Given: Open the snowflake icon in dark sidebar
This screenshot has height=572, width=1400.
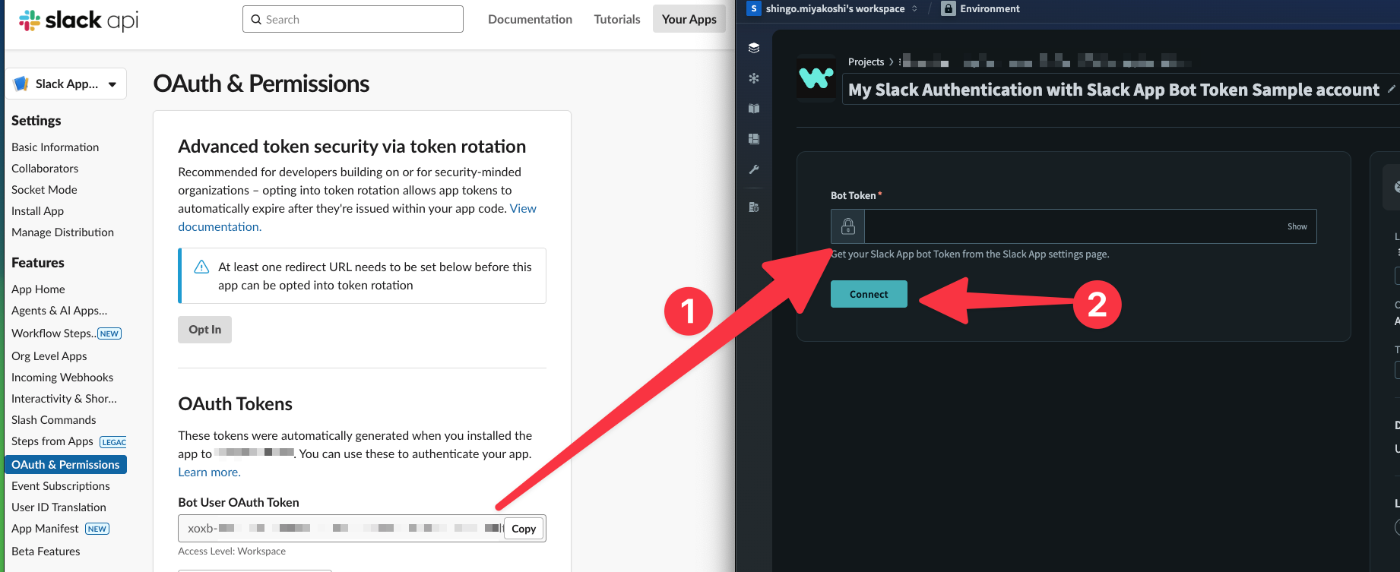Looking at the screenshot, I should (x=754, y=78).
